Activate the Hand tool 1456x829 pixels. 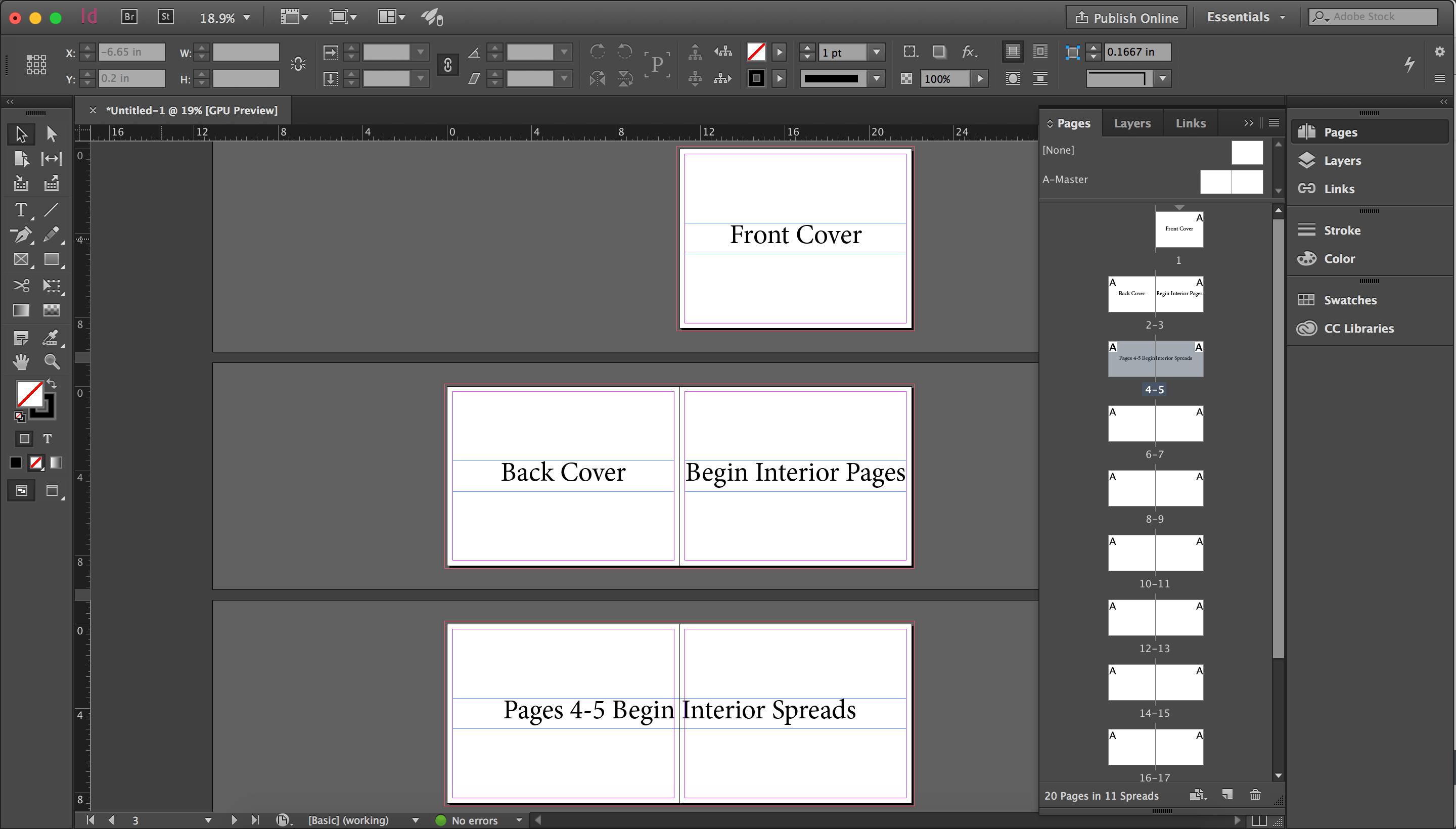tap(21, 361)
